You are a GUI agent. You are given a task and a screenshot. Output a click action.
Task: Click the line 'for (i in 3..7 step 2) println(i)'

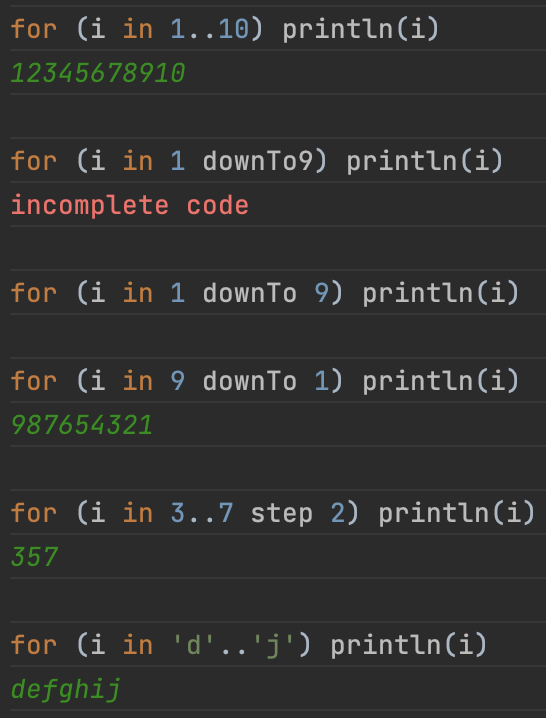click(273, 513)
